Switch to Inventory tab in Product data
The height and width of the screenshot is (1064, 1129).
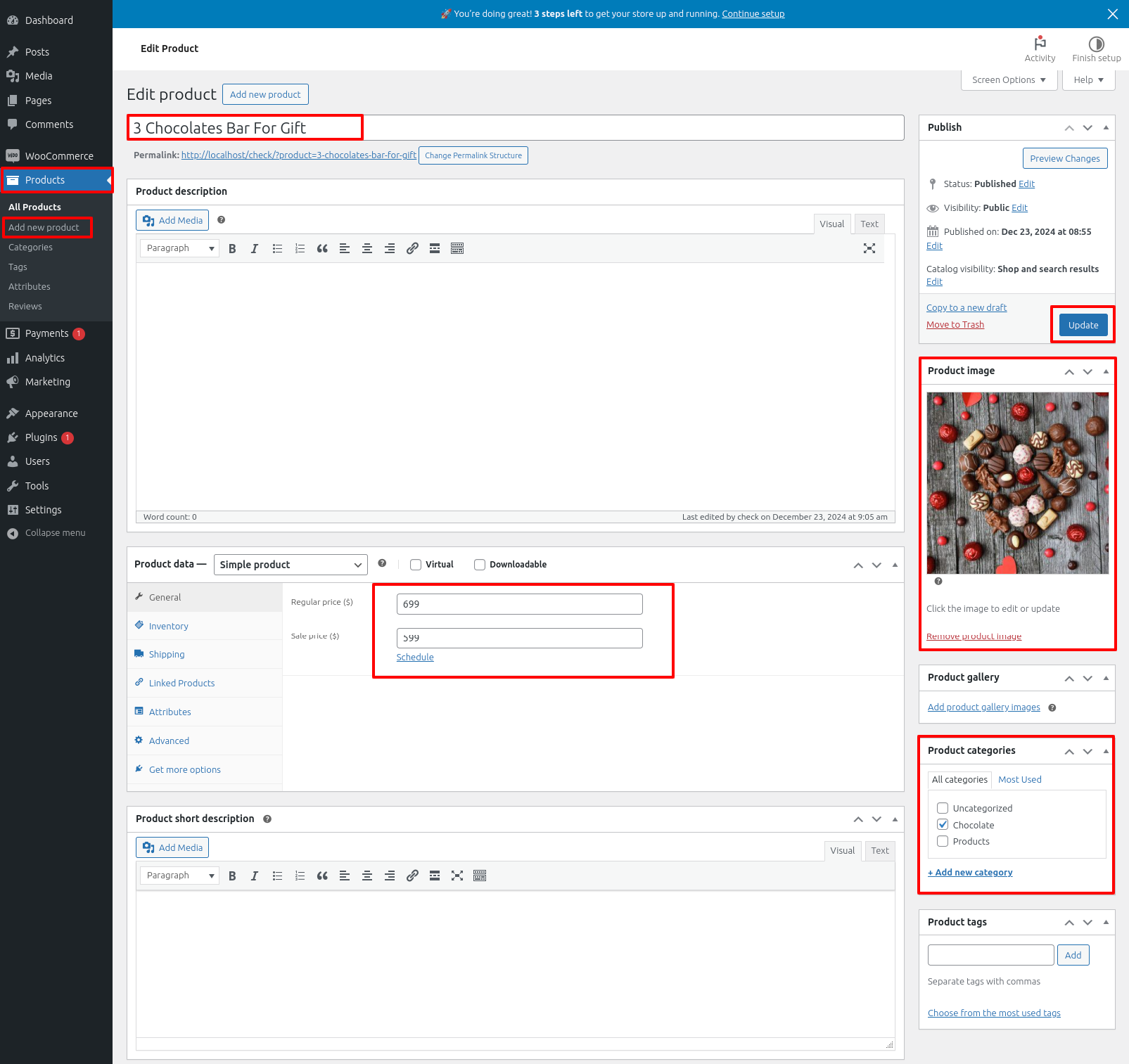click(x=168, y=626)
